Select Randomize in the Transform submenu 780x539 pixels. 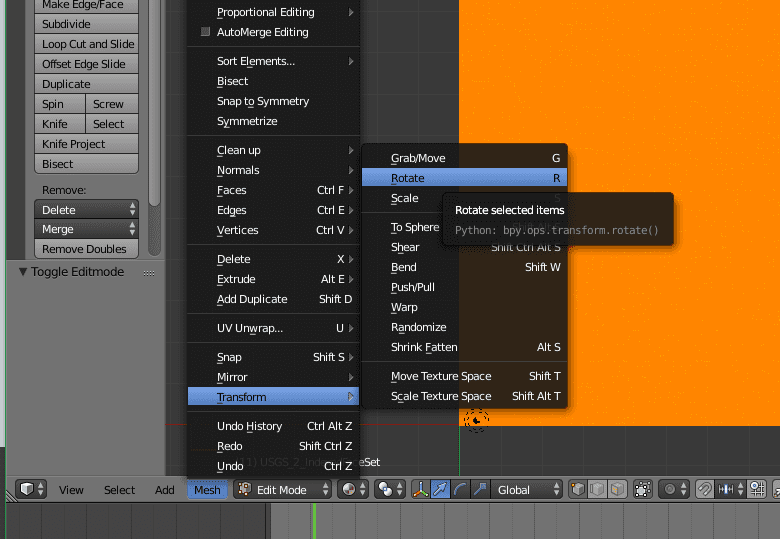coord(464,327)
